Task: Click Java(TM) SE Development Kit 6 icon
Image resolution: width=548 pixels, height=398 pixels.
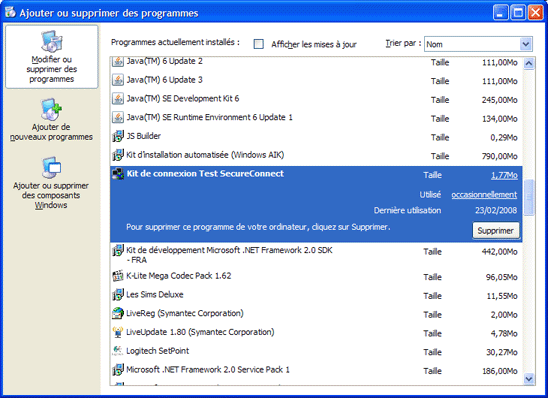Action: tap(118, 99)
